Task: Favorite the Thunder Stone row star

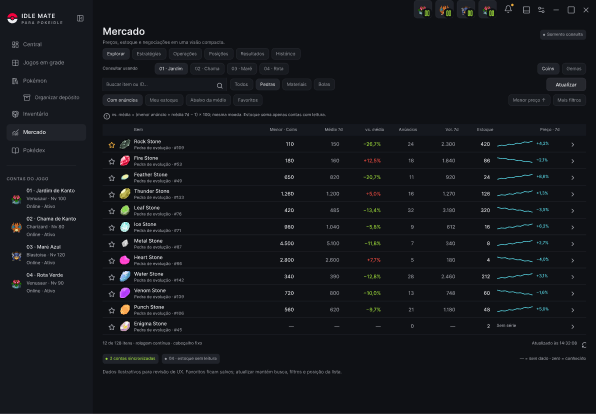Action: pos(112,194)
